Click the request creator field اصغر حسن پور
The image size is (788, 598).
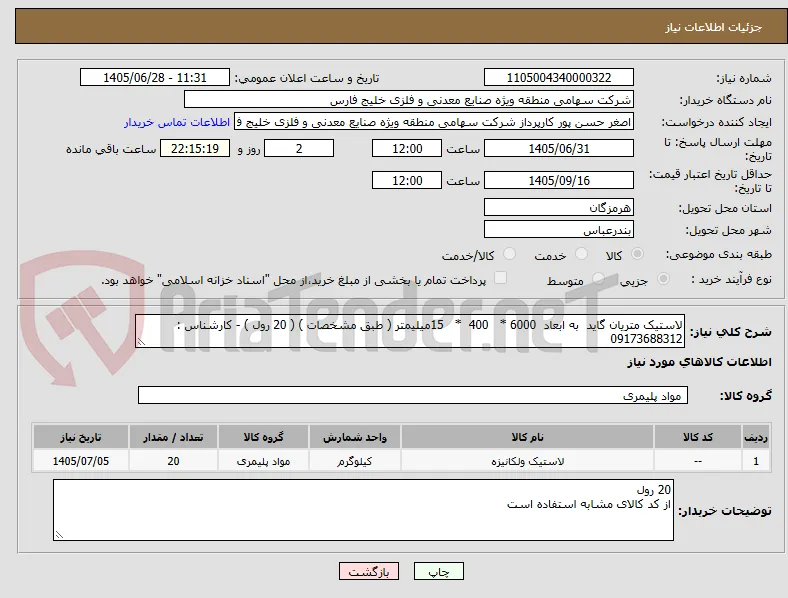point(434,122)
